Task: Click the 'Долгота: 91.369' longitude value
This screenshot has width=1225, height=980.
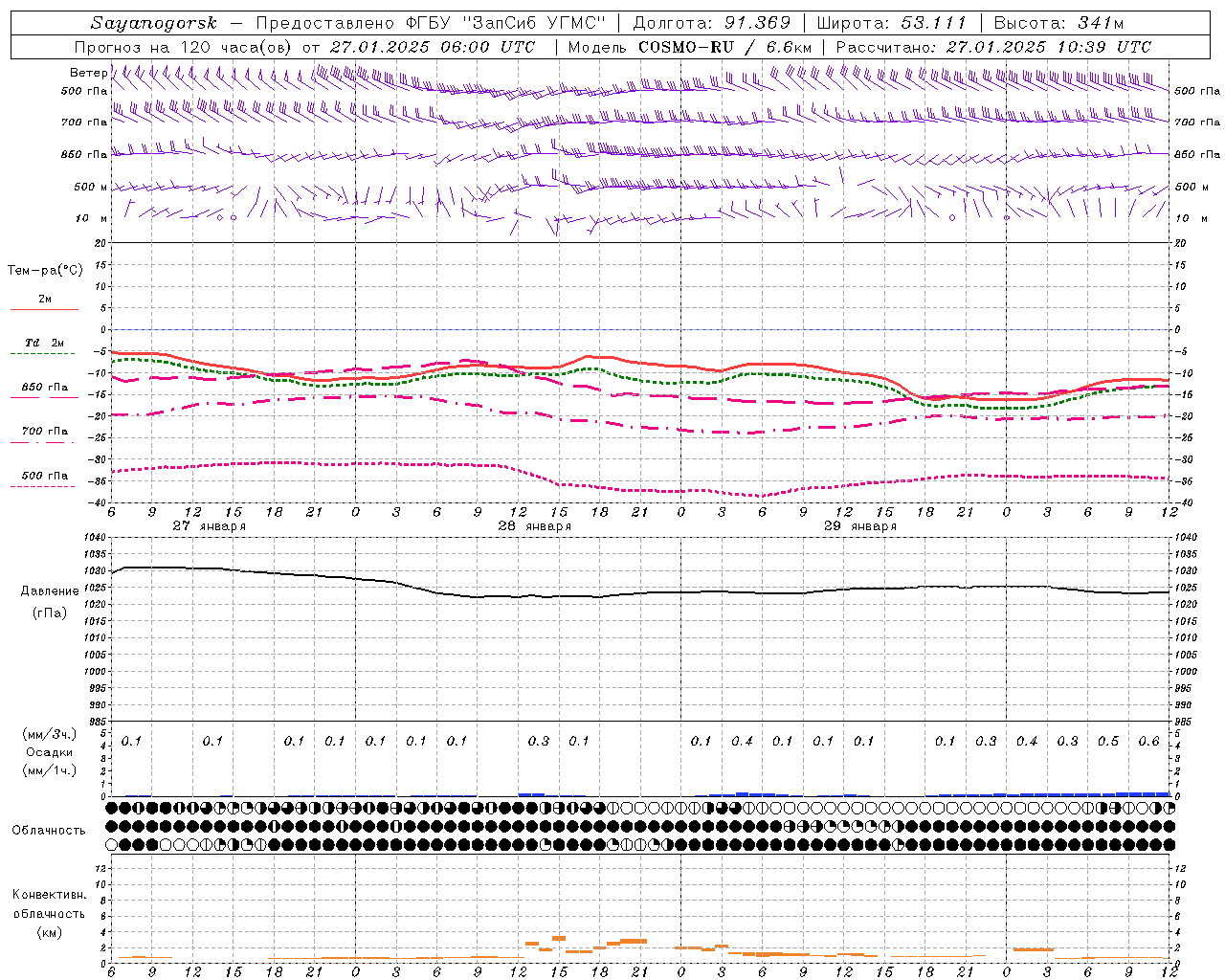Action: 712,23
